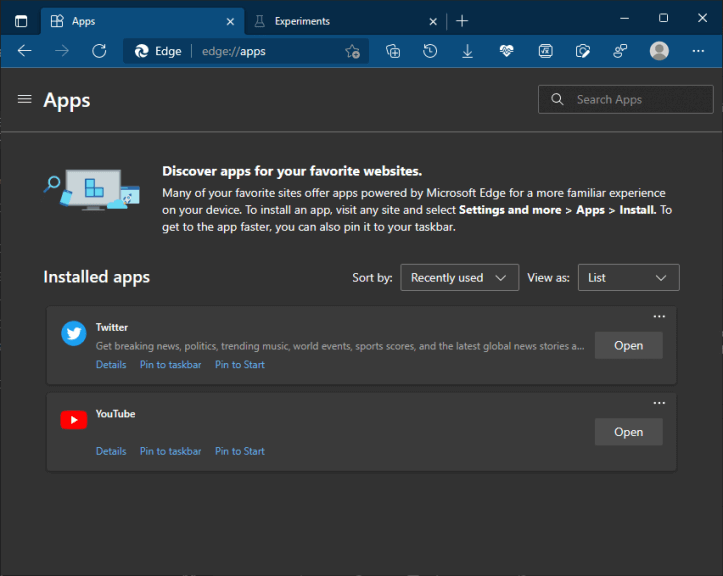Click the Twitter app bird icon
Image resolution: width=723 pixels, height=576 pixels.
(x=74, y=333)
